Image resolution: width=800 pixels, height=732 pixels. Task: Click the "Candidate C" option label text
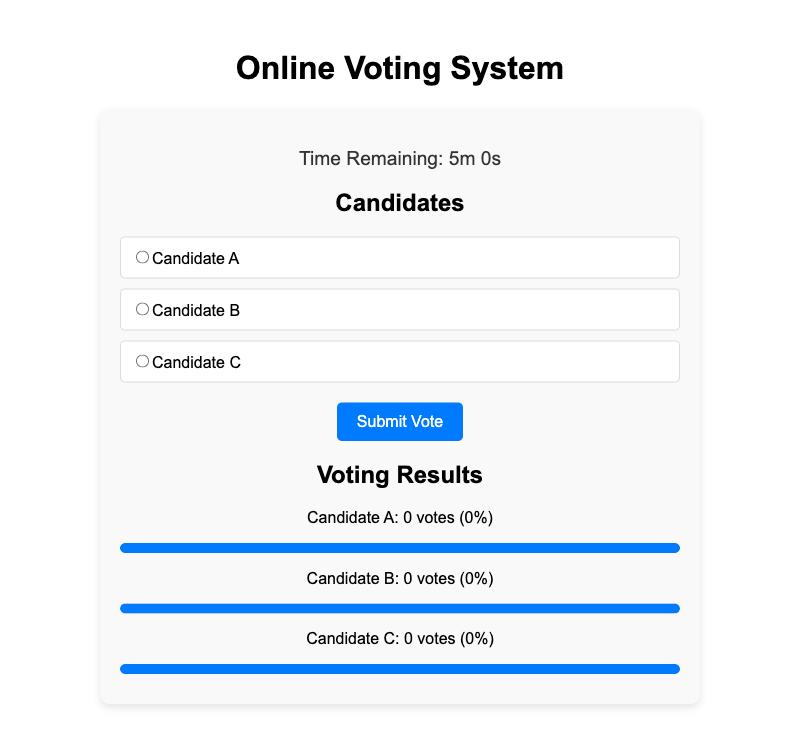pos(196,363)
